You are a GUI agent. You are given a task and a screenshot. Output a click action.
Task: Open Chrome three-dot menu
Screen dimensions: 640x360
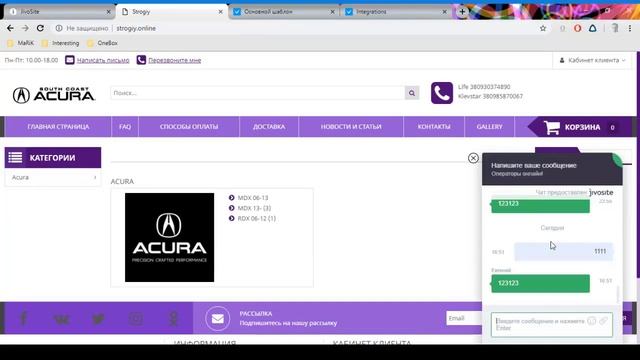pyautogui.click(x=630, y=28)
